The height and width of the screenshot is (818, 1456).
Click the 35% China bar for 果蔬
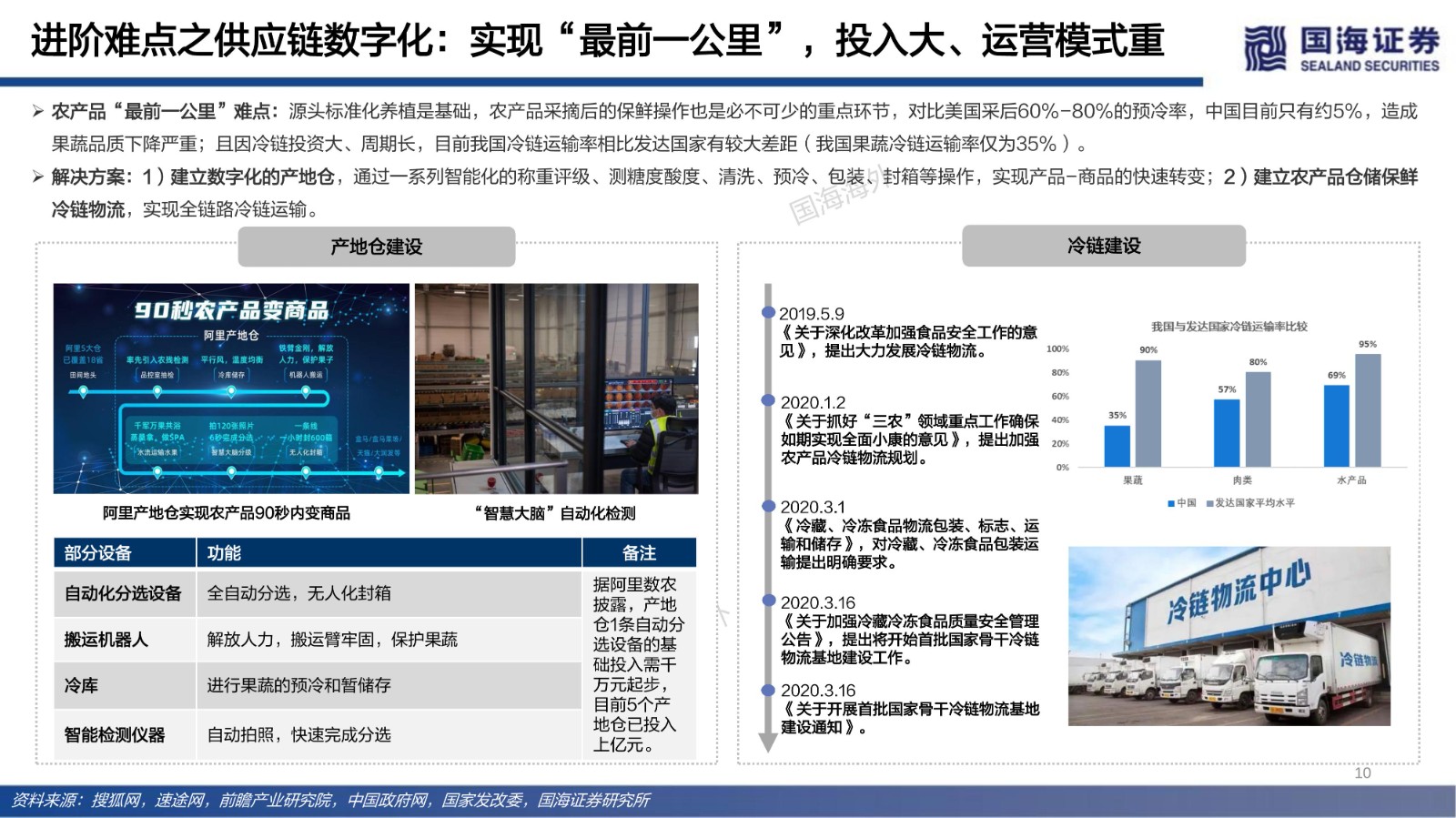(1117, 446)
